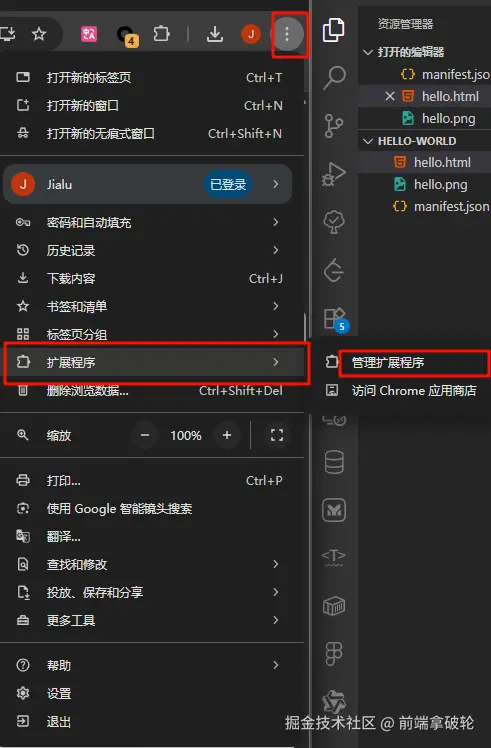This screenshot has width=491, height=748.
Task: Open the M logo icon in activity bar
Action: point(334,510)
